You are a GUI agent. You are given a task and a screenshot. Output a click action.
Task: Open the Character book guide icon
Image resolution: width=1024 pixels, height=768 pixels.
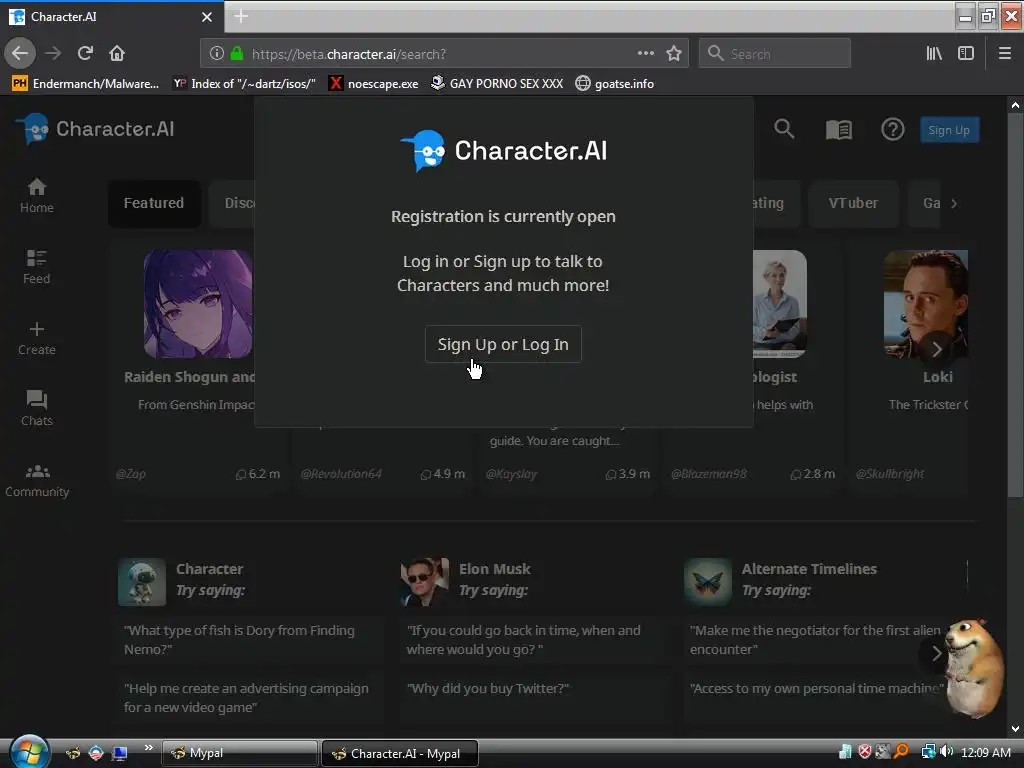tap(839, 129)
